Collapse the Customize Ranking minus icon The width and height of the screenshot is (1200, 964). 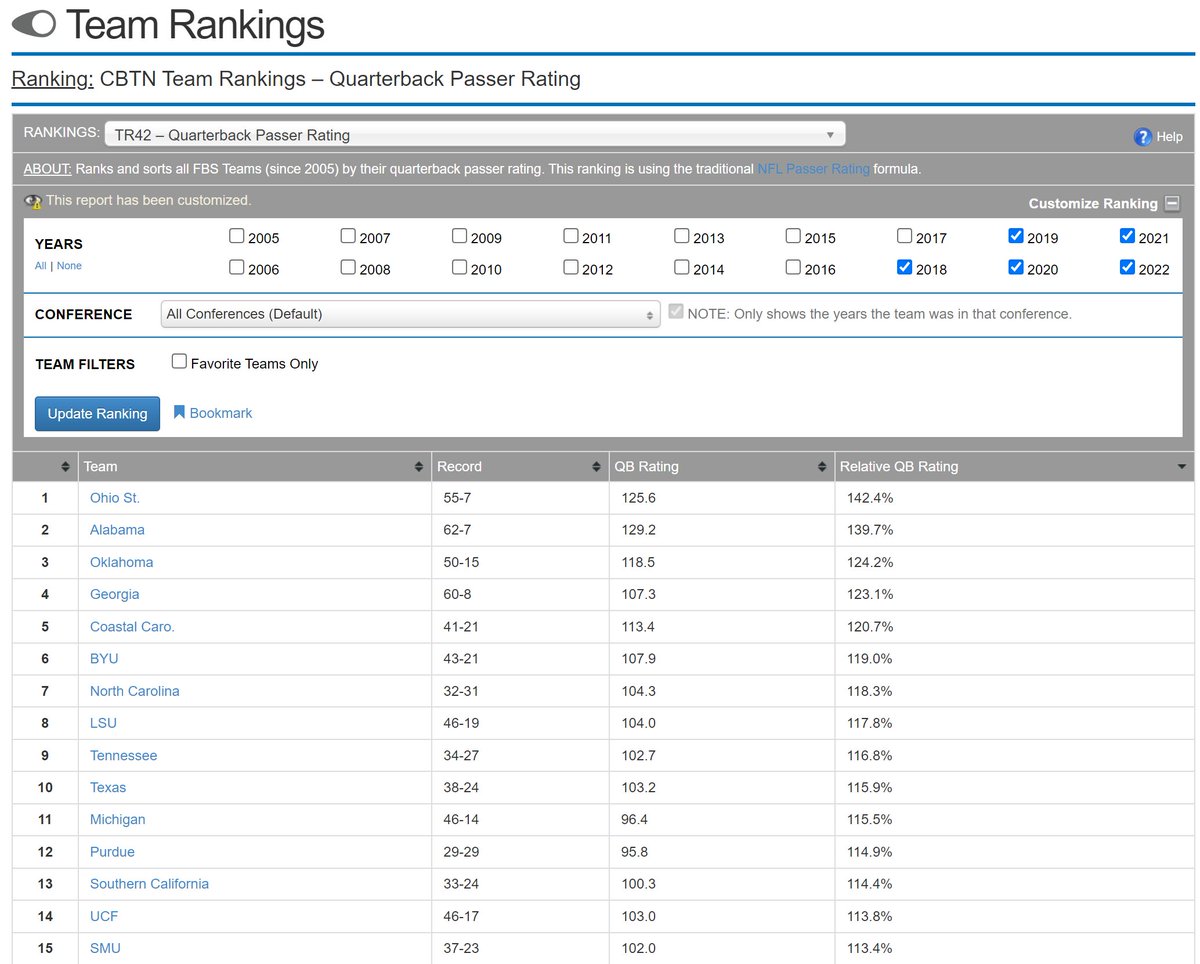pos(1172,203)
